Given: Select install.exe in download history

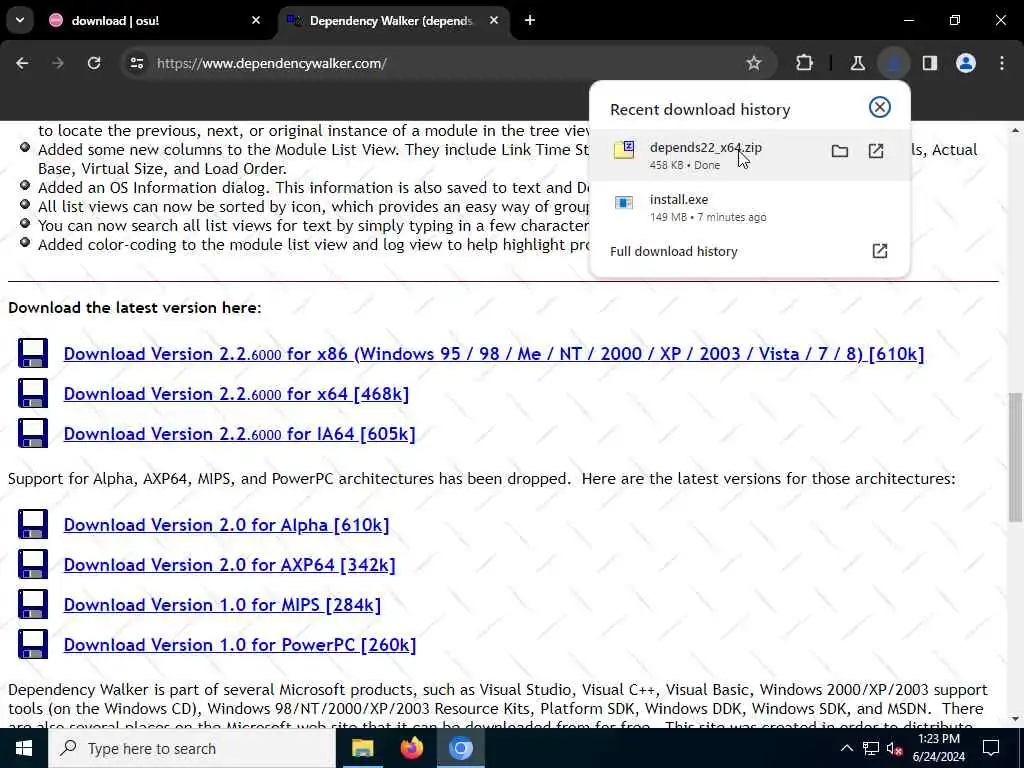Looking at the screenshot, I should tap(749, 207).
